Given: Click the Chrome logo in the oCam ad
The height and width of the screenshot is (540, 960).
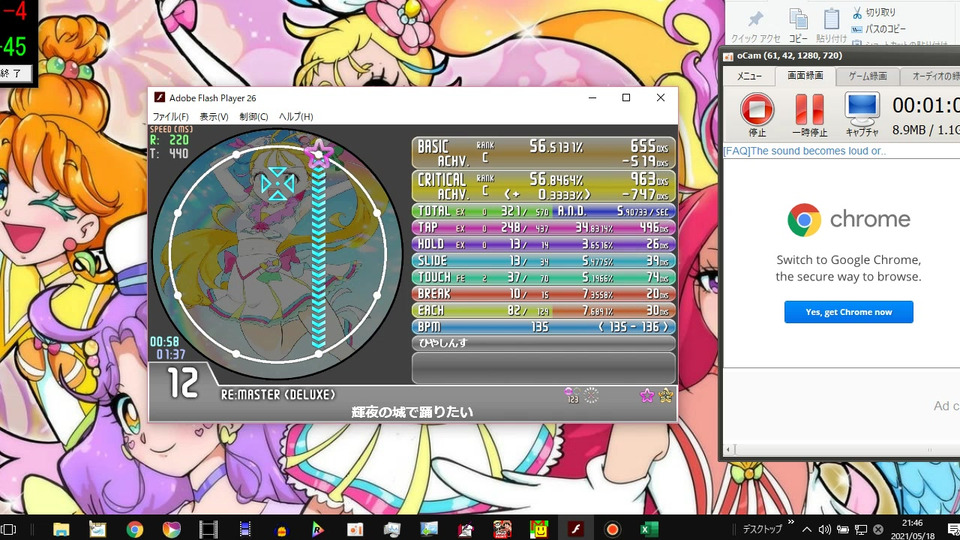Looking at the screenshot, I should click(804, 220).
